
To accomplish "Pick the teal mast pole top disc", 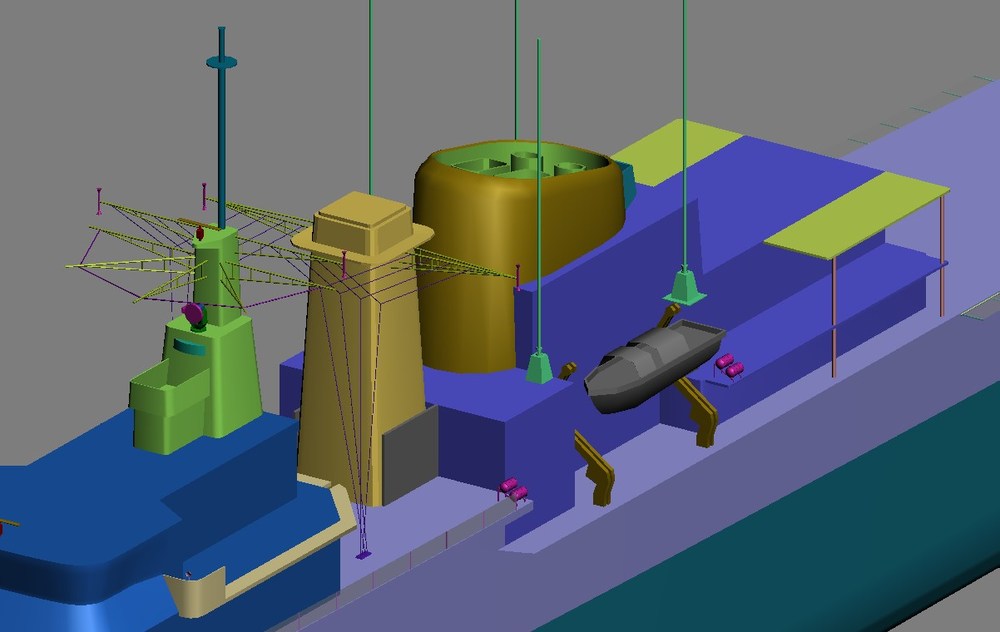I will 221,62.
